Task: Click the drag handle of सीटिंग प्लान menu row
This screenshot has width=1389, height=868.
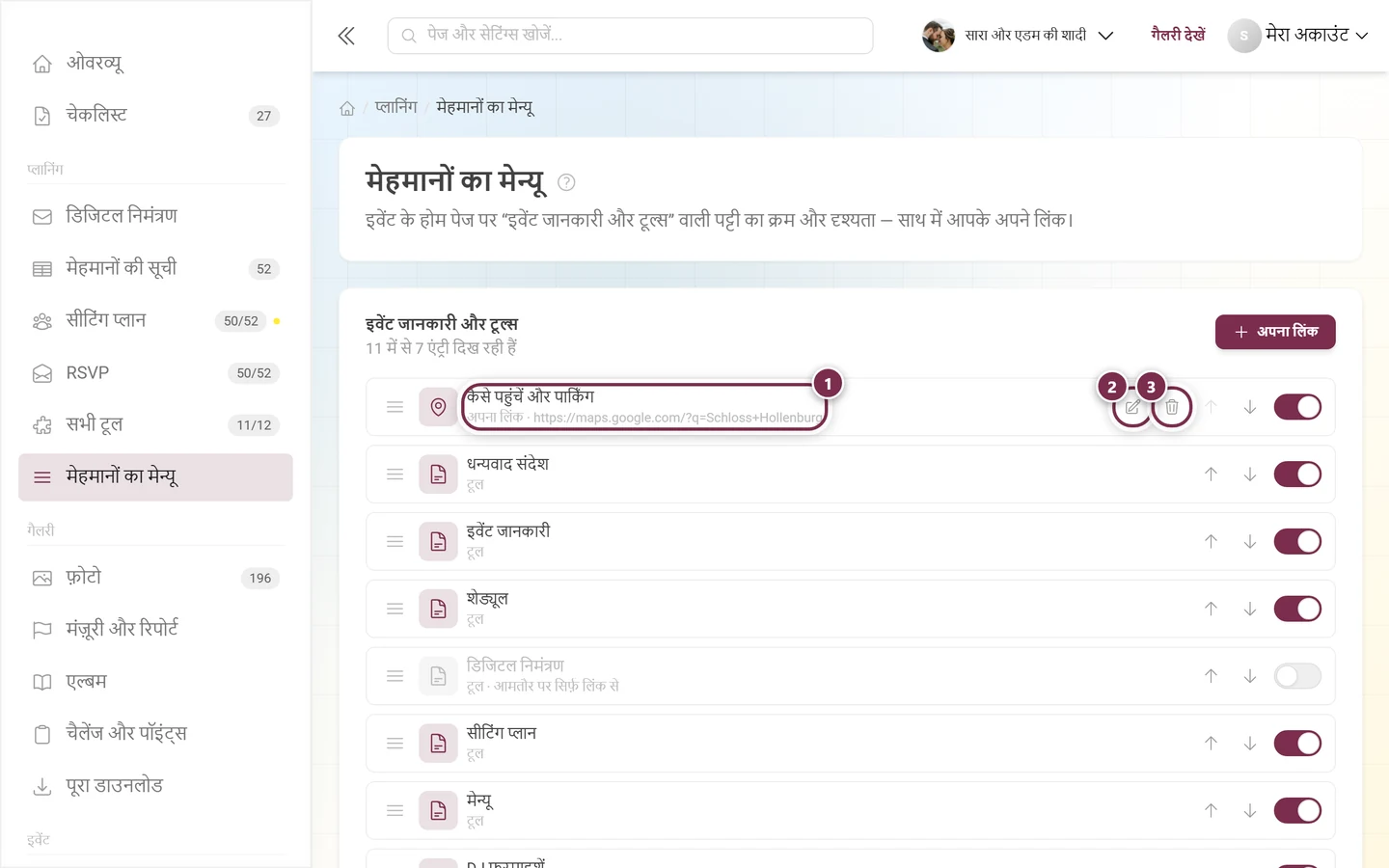Action: tap(395, 744)
